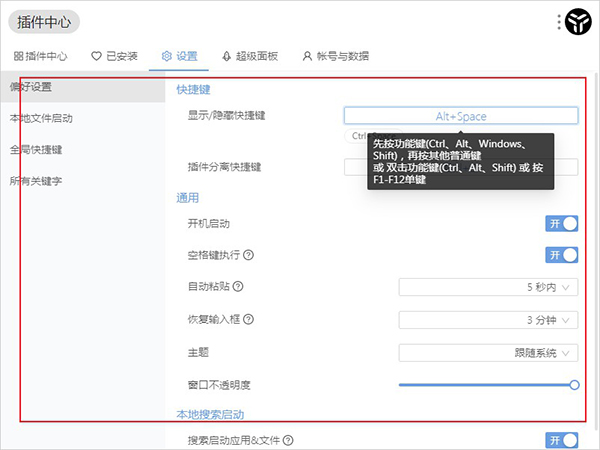Adjust the 窗口不透明度 slider handle
Viewport: 600px width, 450px height.
tap(574, 385)
